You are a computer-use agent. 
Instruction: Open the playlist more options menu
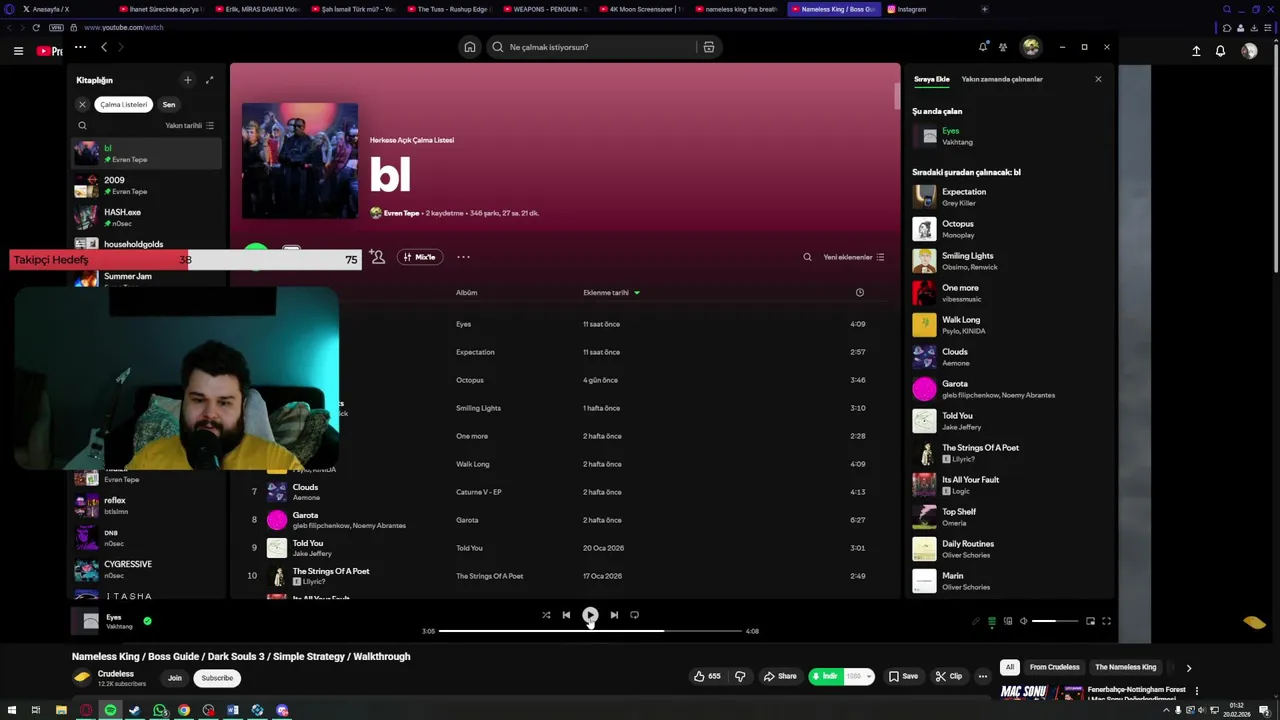coord(463,257)
